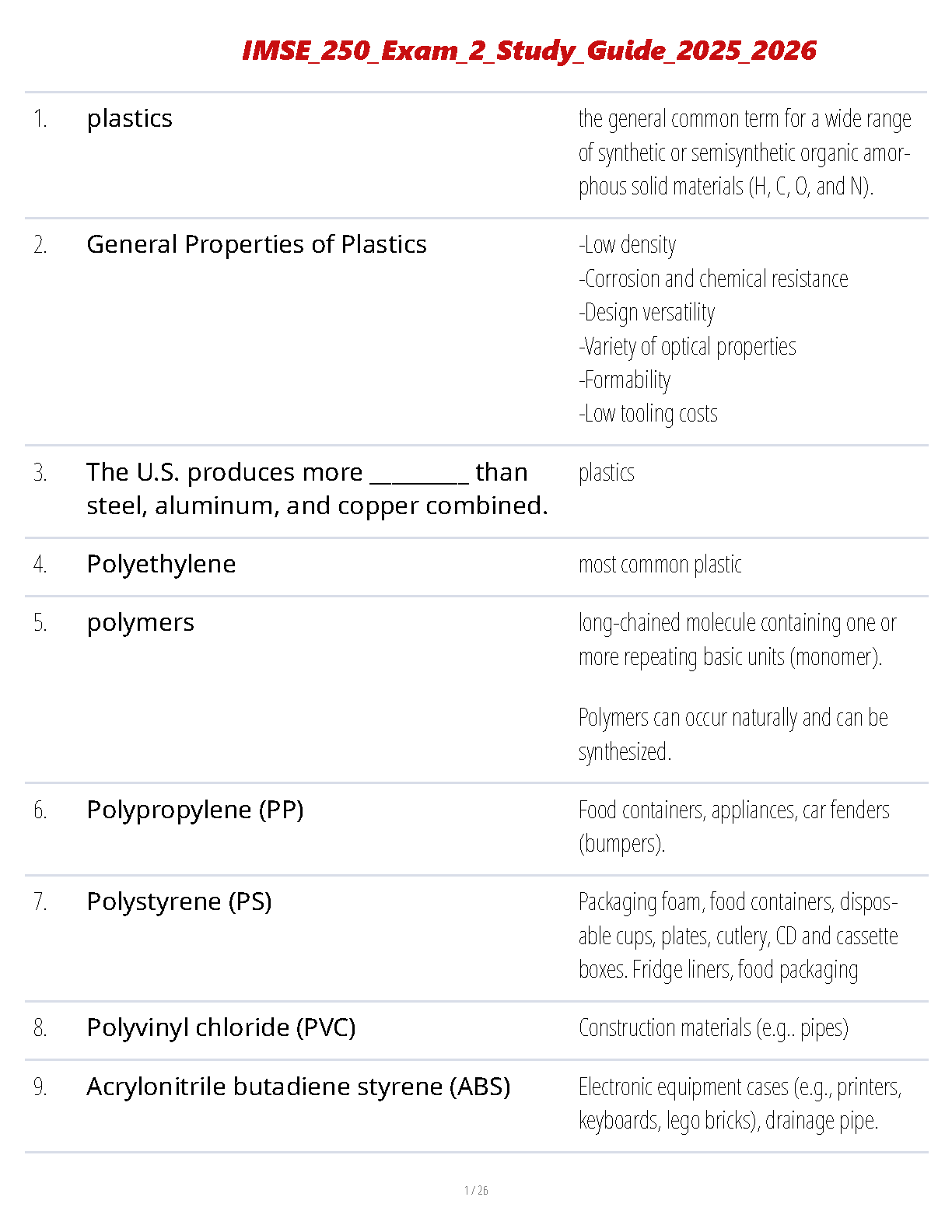Viewport: 952px width, 1232px height.
Task: Select the "General Properties of Plastics" heading
Action: 256,244
